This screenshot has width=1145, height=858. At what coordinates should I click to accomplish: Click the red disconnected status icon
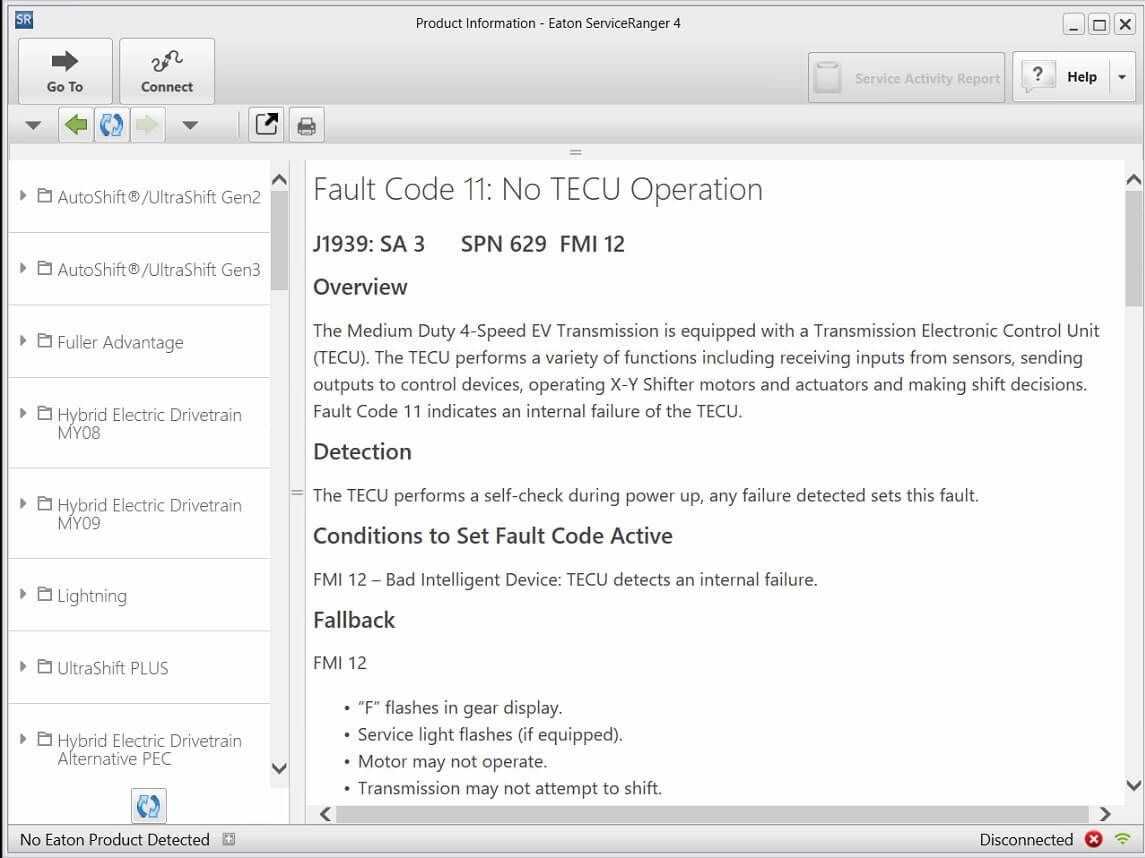[x=1094, y=840]
